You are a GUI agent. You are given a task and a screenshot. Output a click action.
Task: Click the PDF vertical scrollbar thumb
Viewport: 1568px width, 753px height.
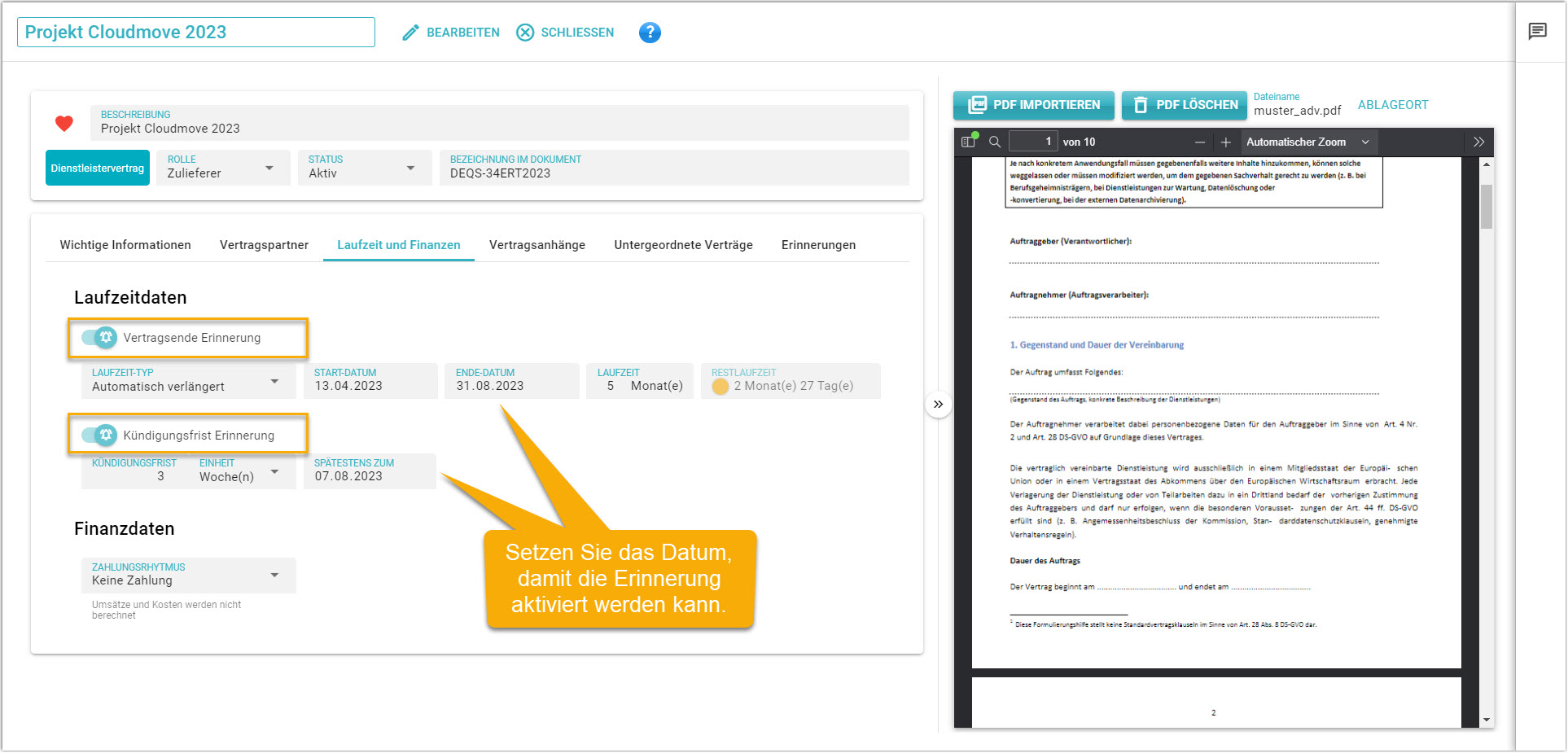click(x=1487, y=207)
